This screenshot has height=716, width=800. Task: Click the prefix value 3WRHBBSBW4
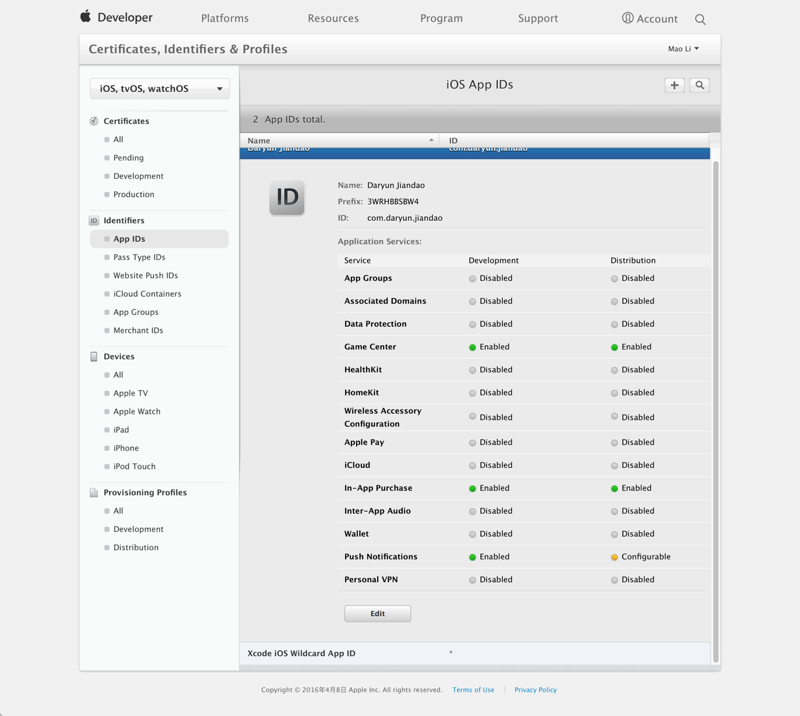[x=393, y=202]
